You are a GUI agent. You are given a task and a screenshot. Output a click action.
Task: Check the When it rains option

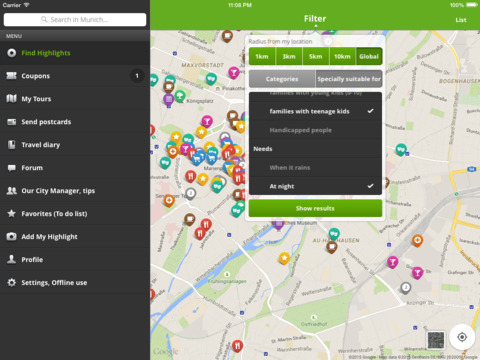click(x=315, y=167)
